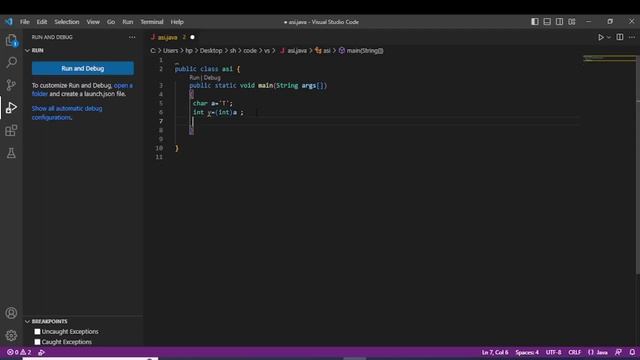The height and width of the screenshot is (360, 640).
Task: Show errors and warnings count
Action: tap(19, 352)
